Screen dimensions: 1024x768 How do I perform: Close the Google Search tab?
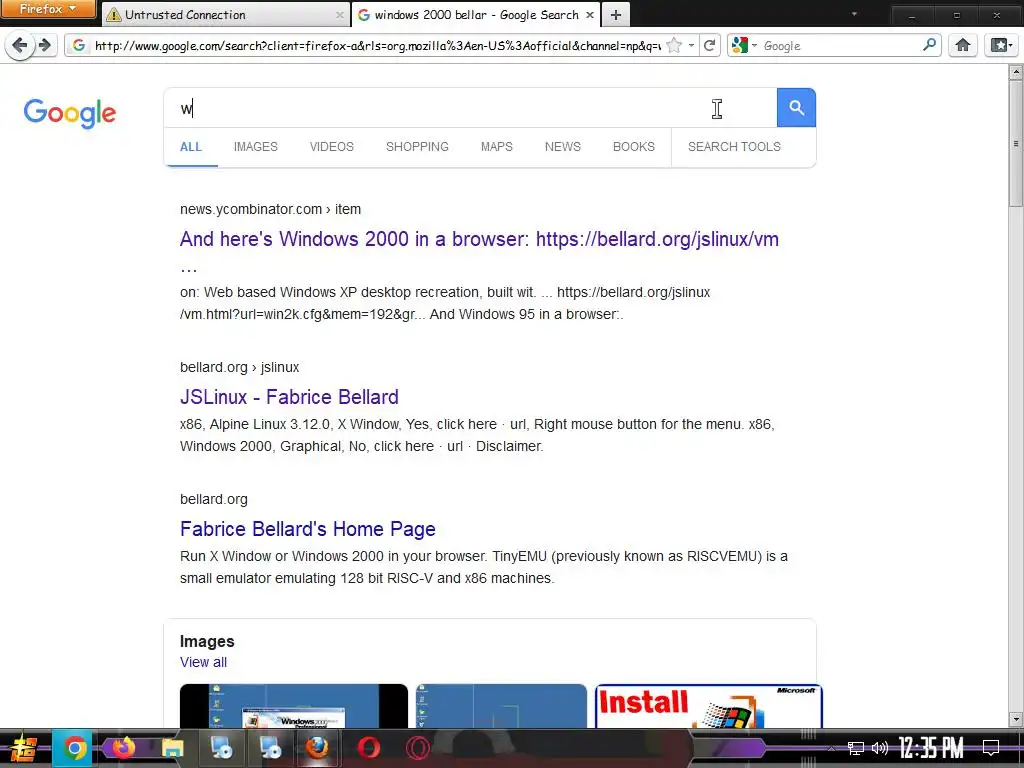[x=590, y=14]
